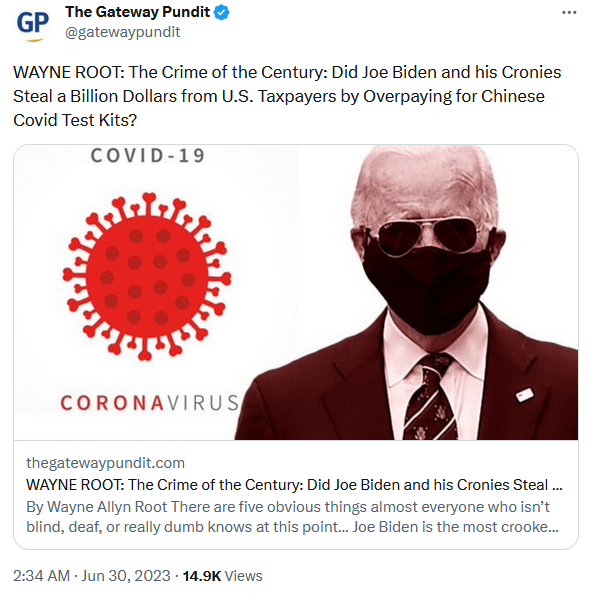Open the three-dot more options menu
595x602 pixels.
[569, 13]
